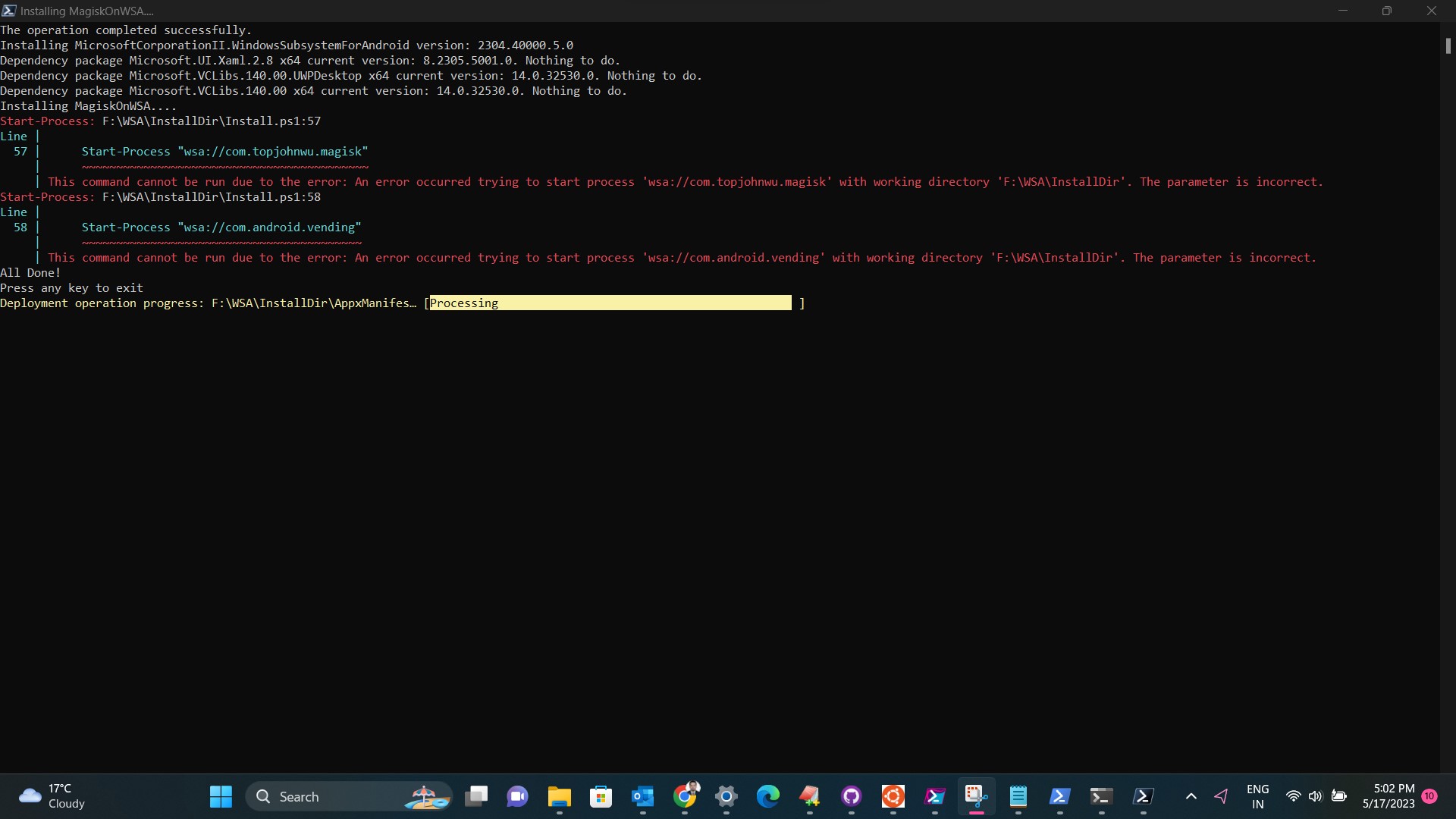Launch GitHub Desktop from the taskbar
This screenshot has width=1456, height=819.
[851, 796]
